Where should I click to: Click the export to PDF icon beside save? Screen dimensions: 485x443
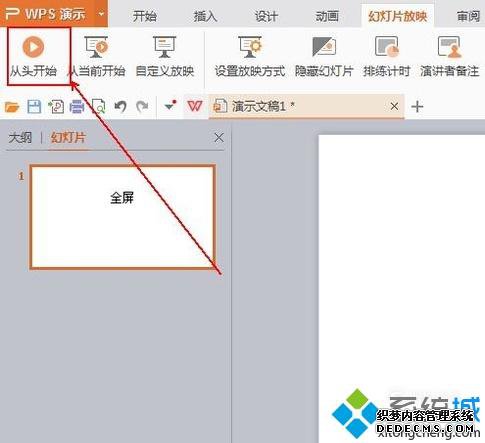click(56, 107)
